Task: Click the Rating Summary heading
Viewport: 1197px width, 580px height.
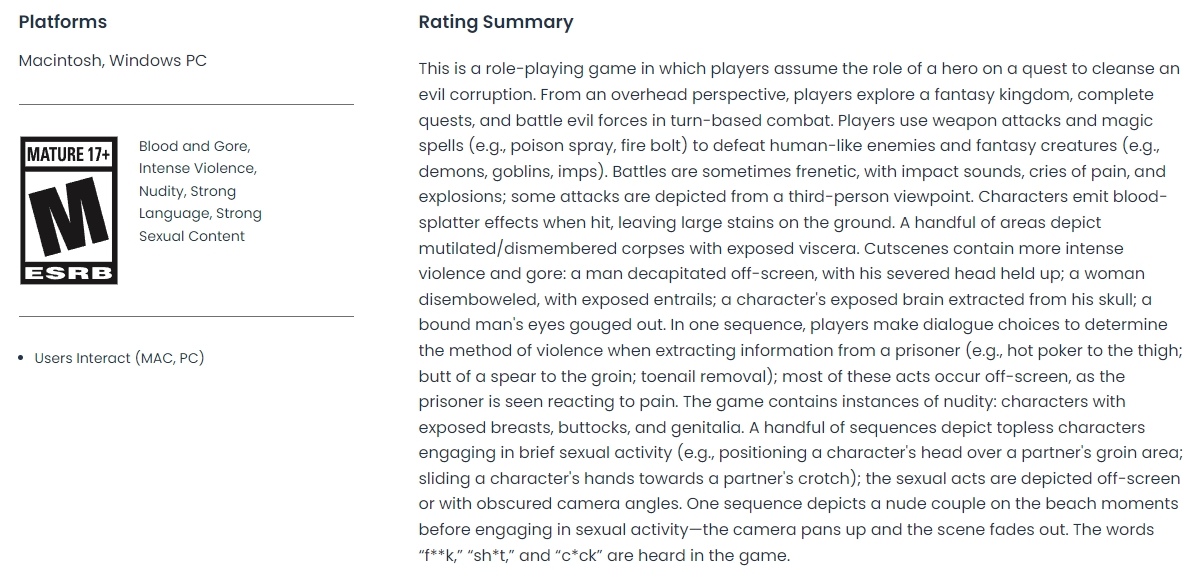Action: click(x=495, y=22)
